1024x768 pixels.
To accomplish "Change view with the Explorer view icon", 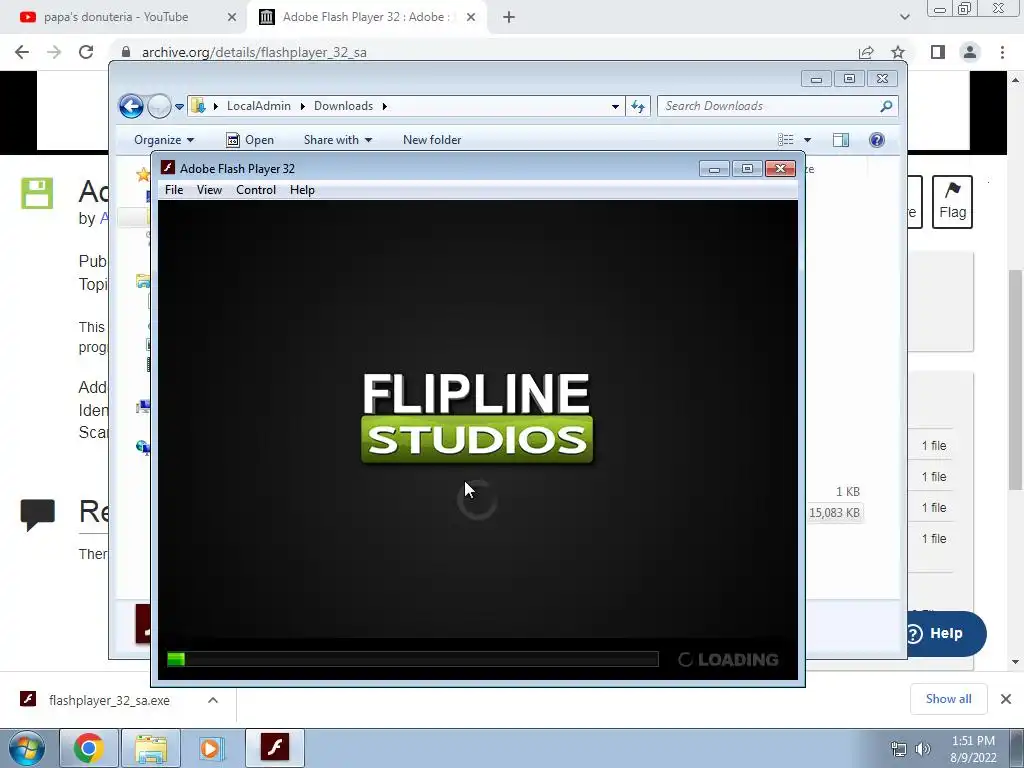I will tap(786, 140).
